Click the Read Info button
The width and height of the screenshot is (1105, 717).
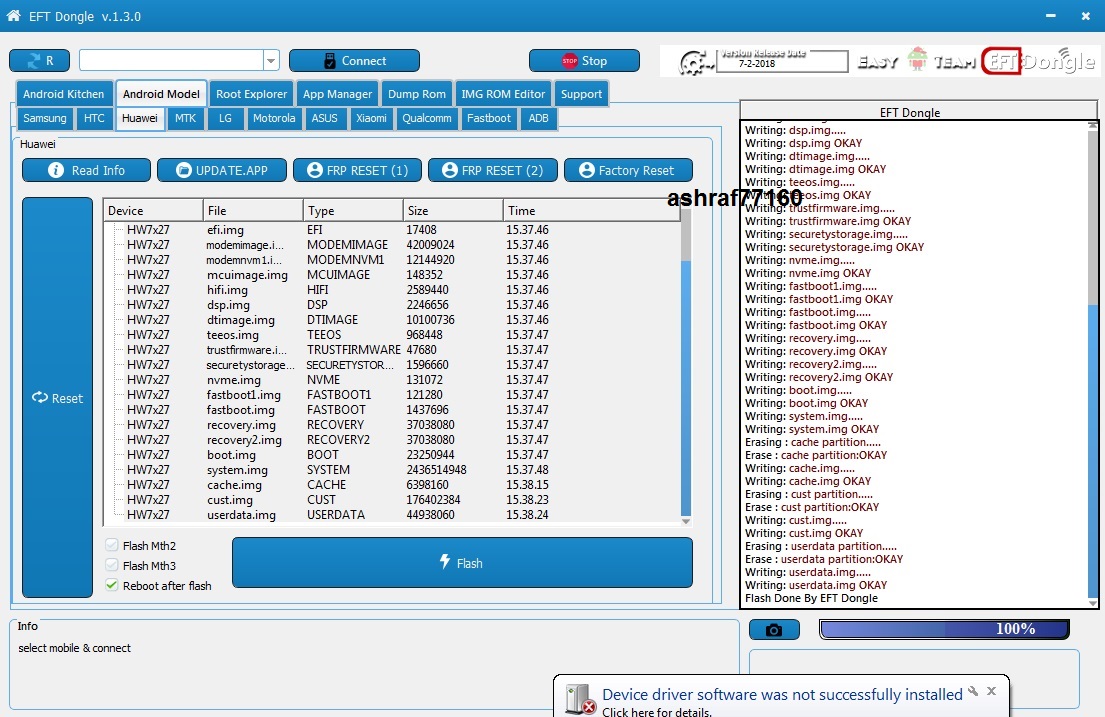(x=86, y=171)
